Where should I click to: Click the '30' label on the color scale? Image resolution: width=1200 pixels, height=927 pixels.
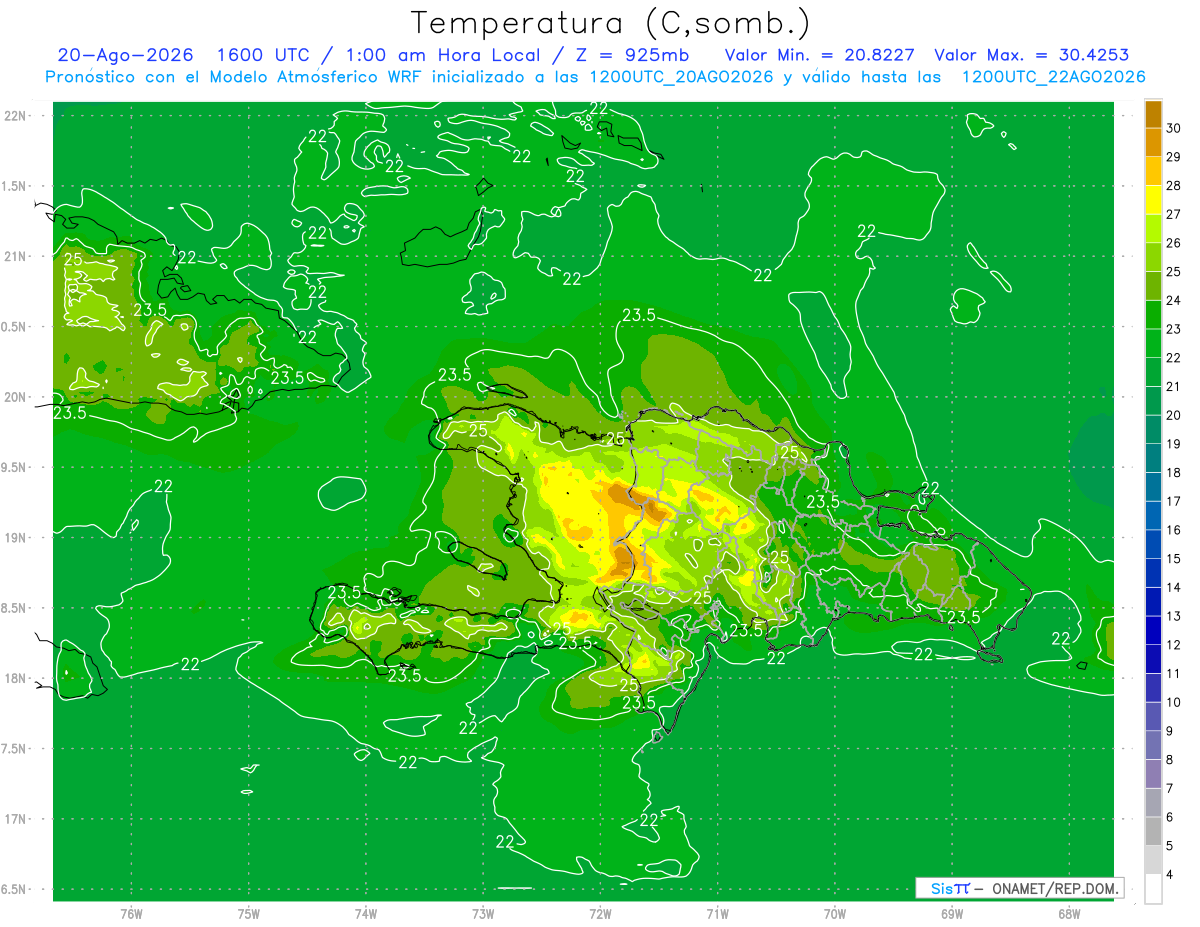(x=1174, y=129)
